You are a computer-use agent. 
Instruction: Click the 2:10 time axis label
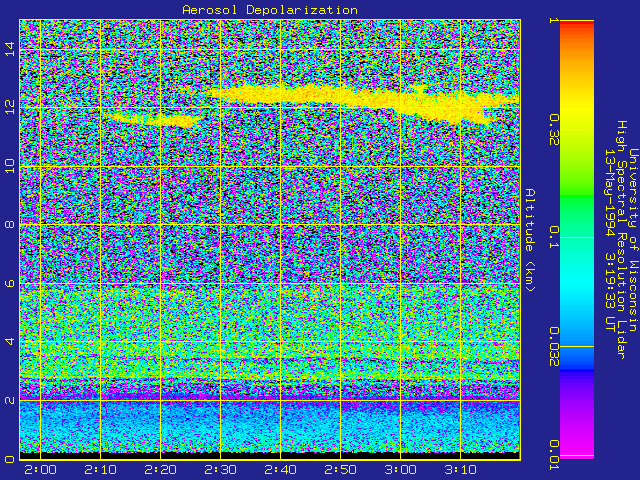100,470
